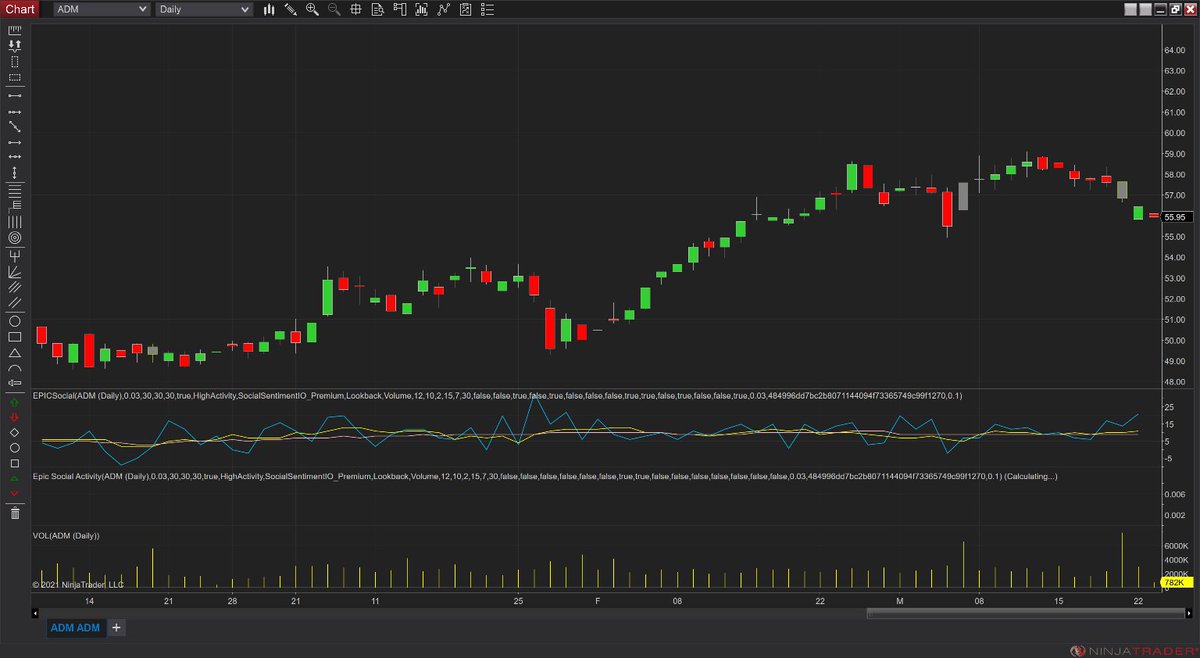Screen dimensions: 1200x658
Task: Select the green Triangle Up marker
Action: (x=15, y=478)
